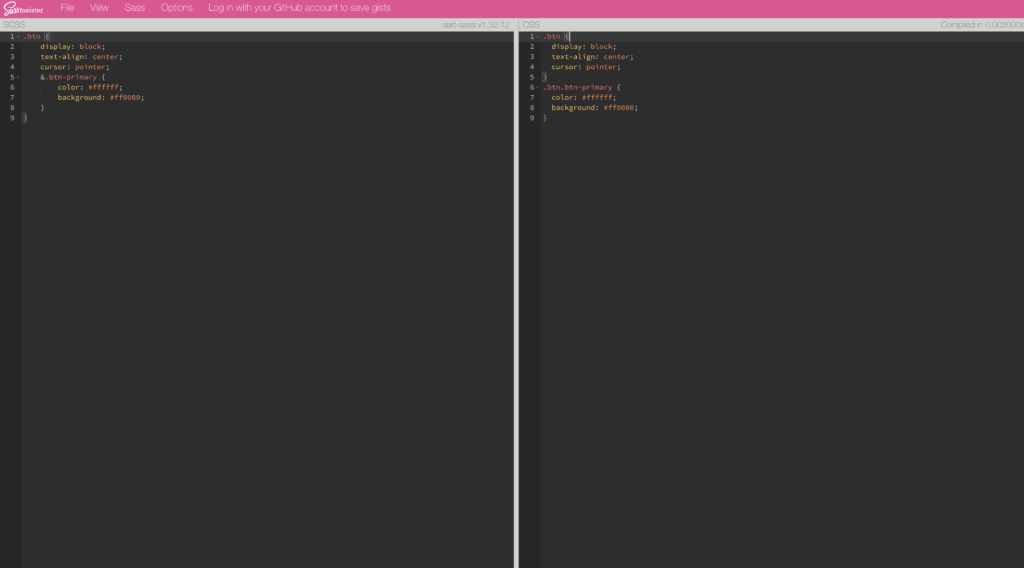Fold the &.btn-primary block on SCSS line 5
Viewport: 1024px width, 568px height.
(18, 77)
